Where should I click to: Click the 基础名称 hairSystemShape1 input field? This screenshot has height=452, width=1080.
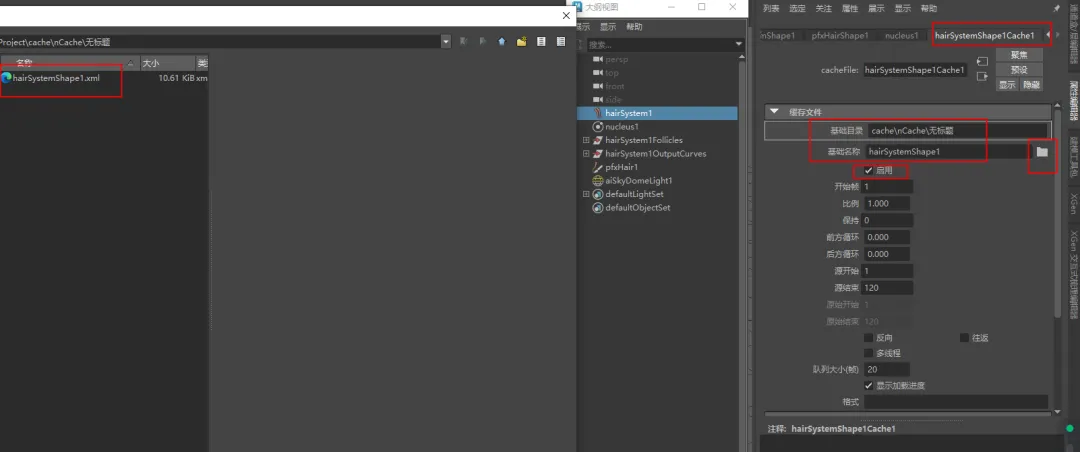pyautogui.click(x=945, y=151)
